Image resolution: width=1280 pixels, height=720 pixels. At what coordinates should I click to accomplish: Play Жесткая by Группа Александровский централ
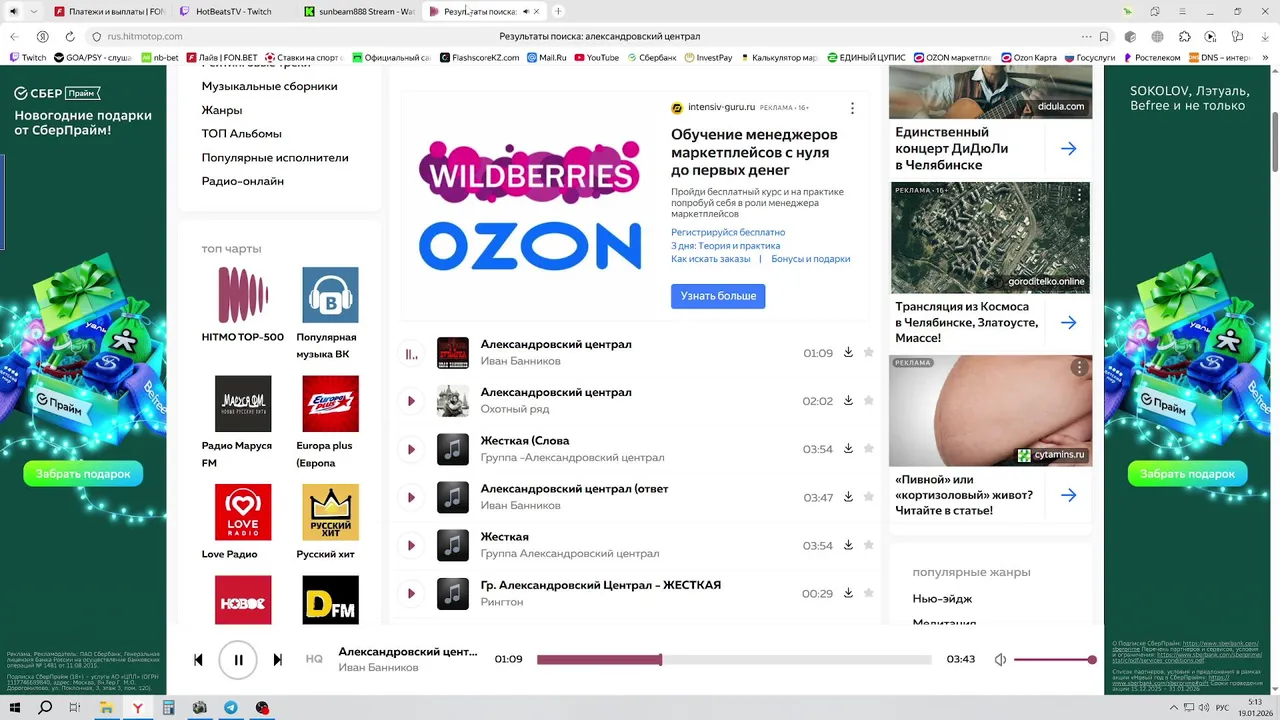click(x=410, y=545)
